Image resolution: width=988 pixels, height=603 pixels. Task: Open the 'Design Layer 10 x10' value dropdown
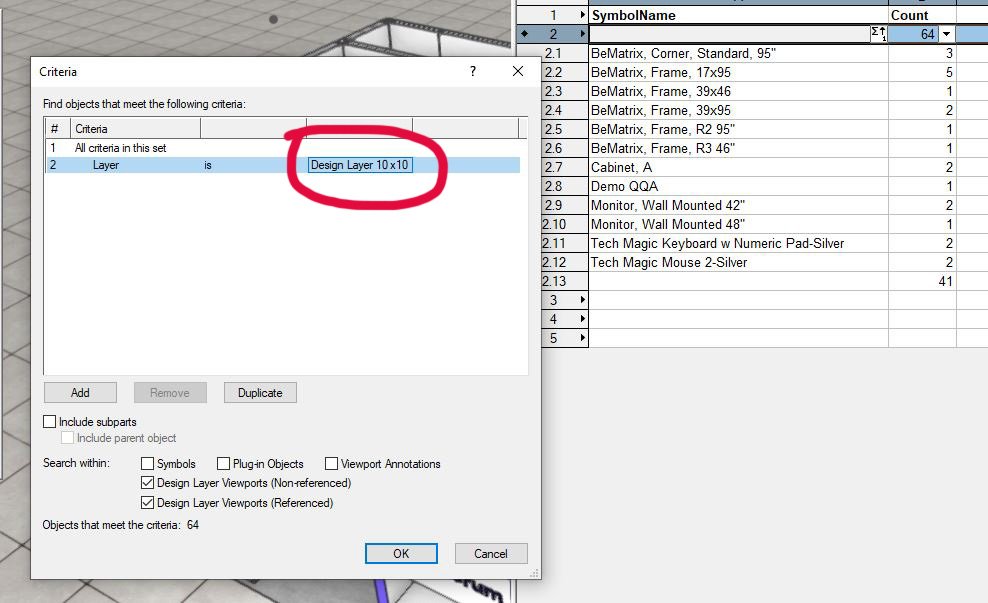[360, 164]
